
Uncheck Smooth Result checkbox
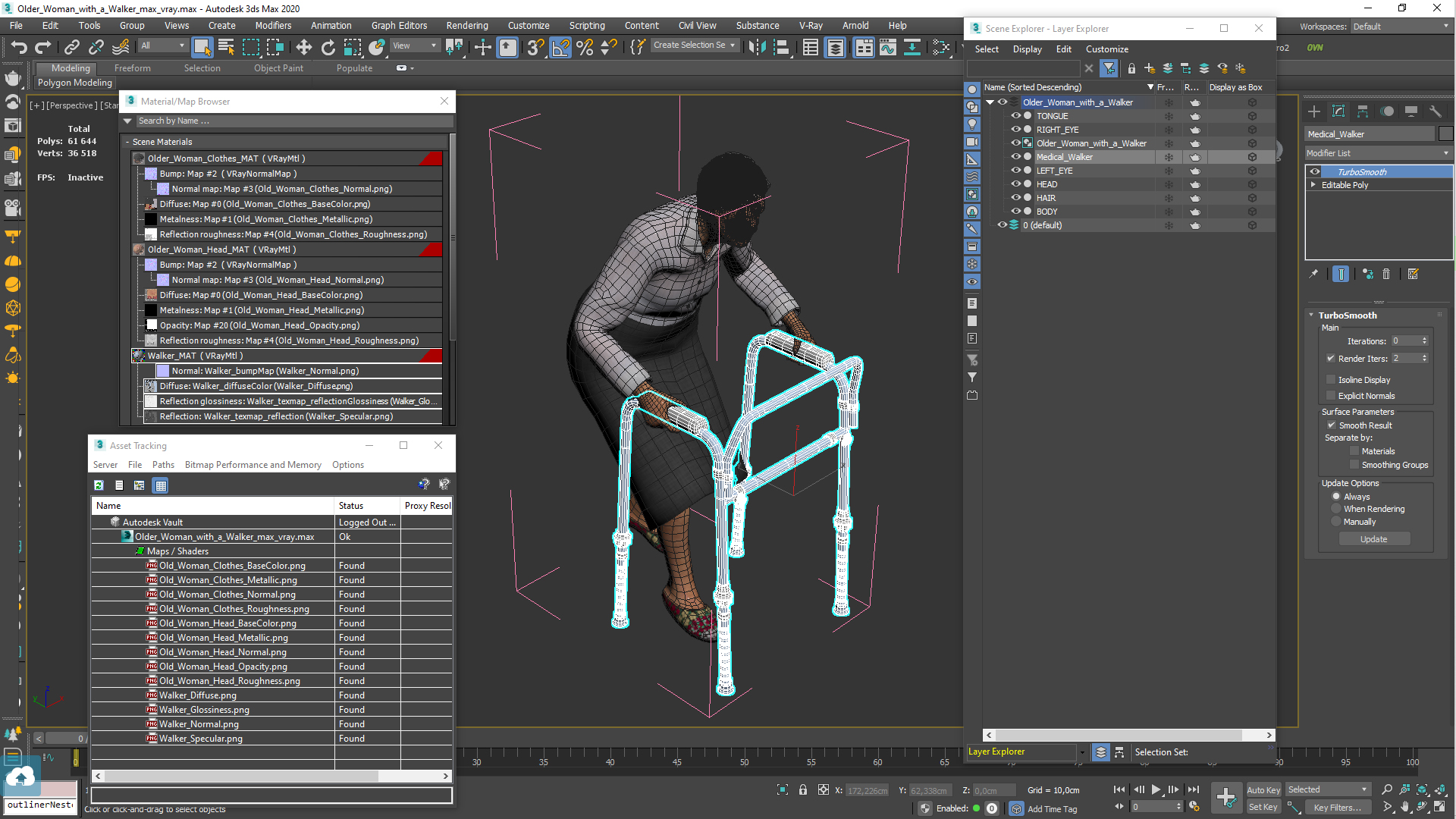point(1332,425)
